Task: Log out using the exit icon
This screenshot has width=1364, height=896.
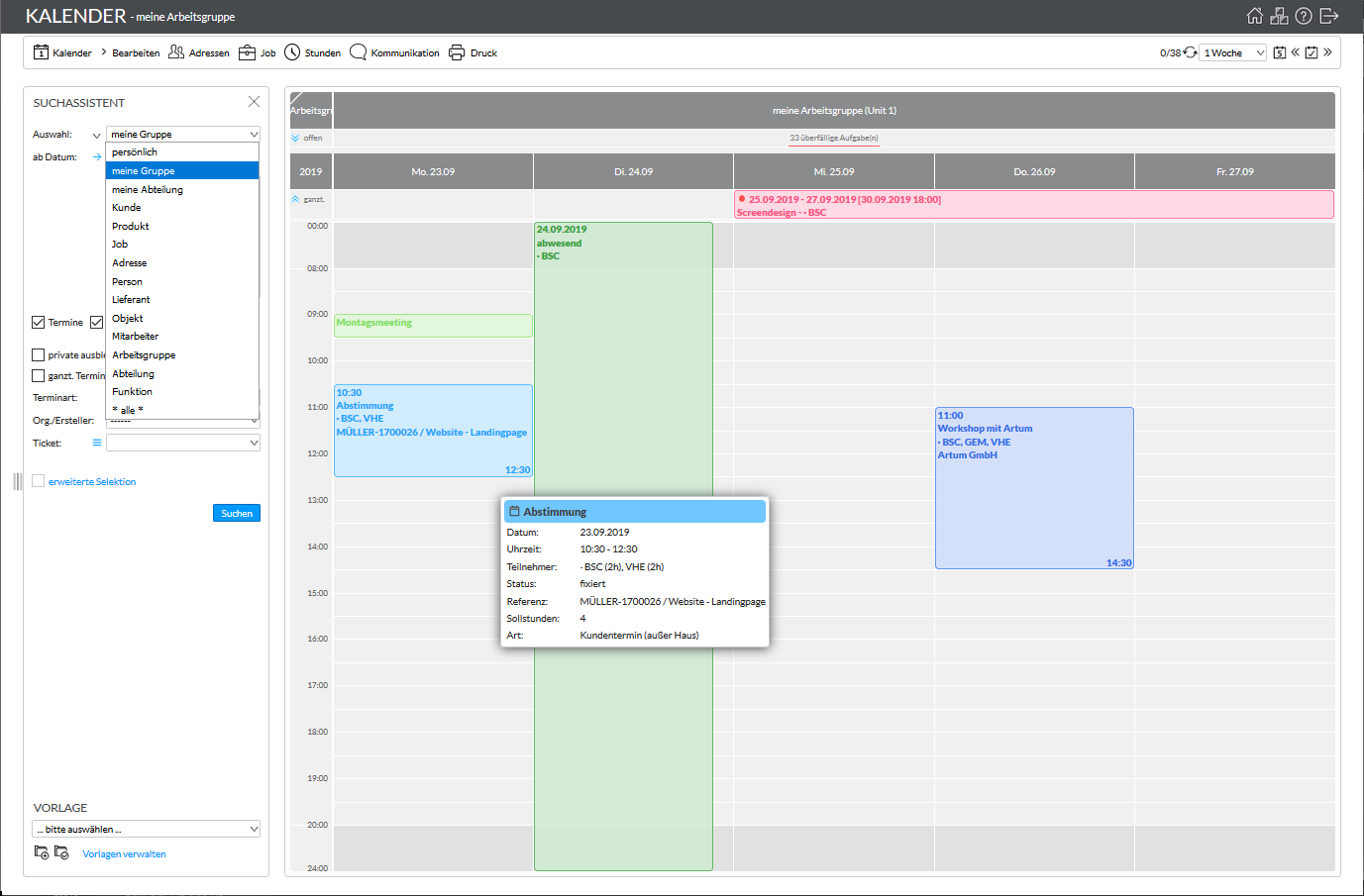Action: point(1329,16)
